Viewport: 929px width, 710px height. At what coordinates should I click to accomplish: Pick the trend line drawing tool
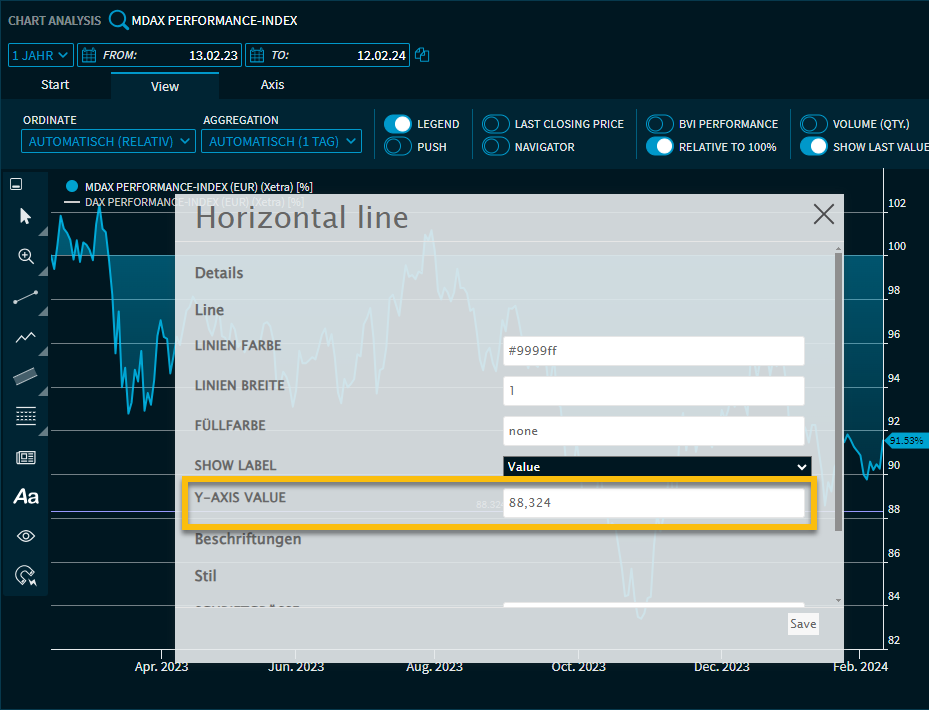click(26, 297)
